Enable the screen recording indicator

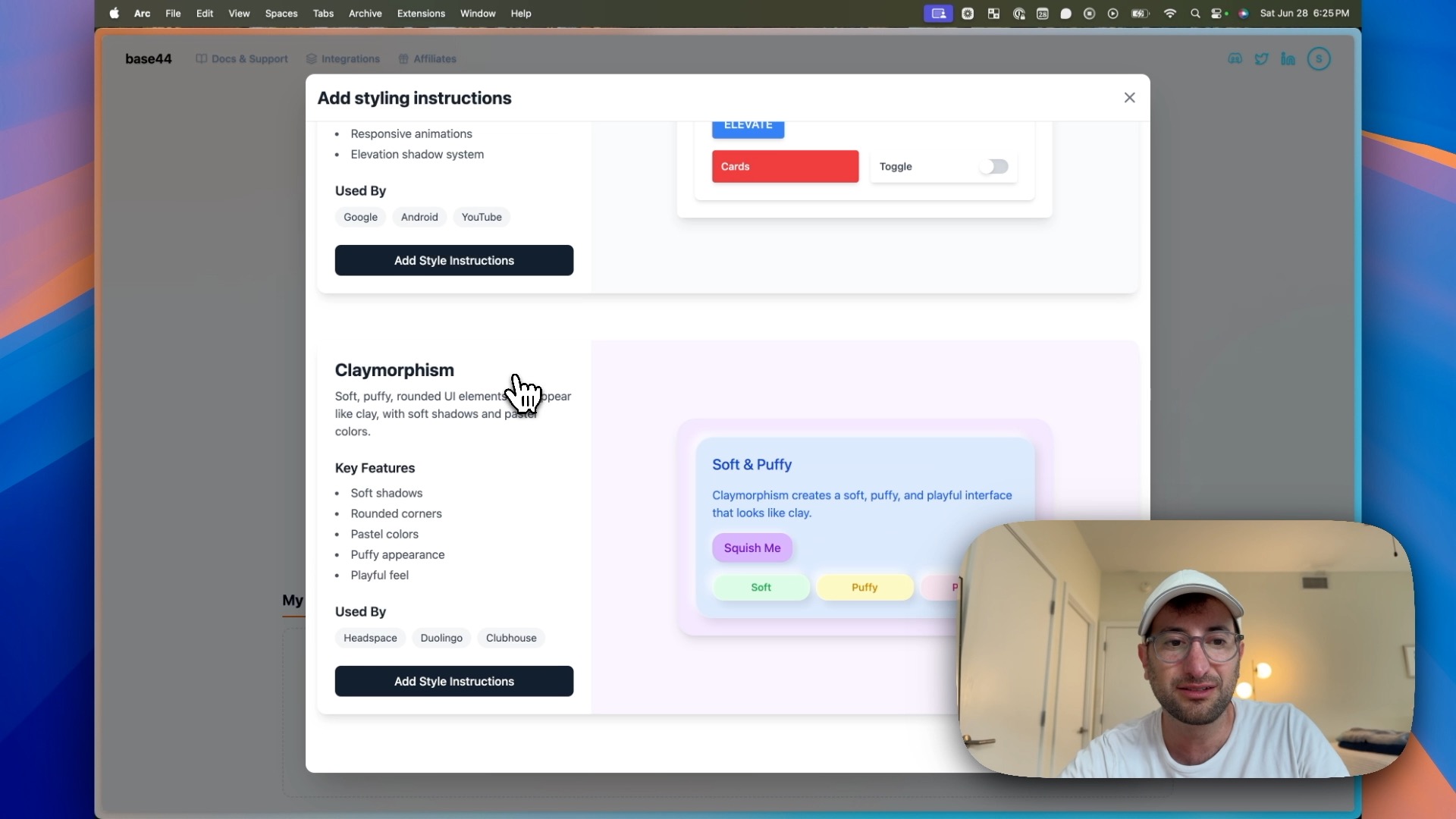pyautogui.click(x=938, y=13)
